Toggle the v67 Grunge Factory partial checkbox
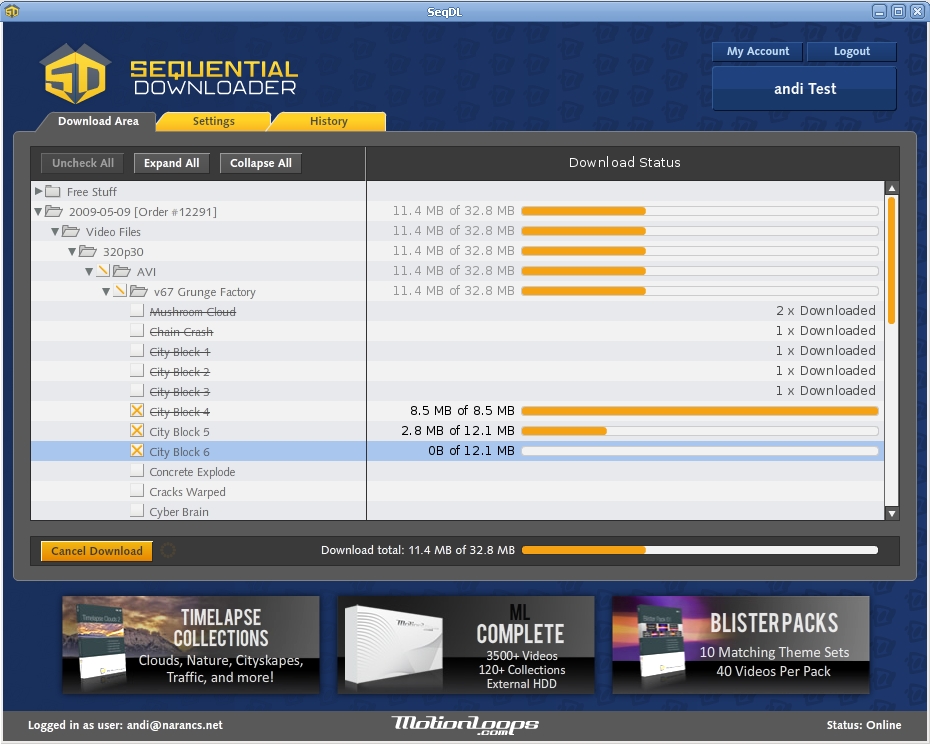 click(x=120, y=291)
